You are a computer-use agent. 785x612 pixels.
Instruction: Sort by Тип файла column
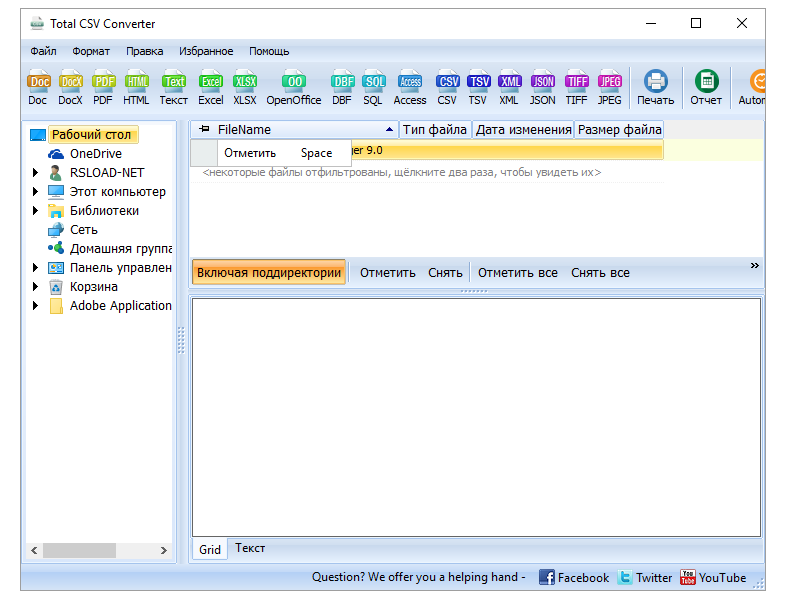pos(435,130)
